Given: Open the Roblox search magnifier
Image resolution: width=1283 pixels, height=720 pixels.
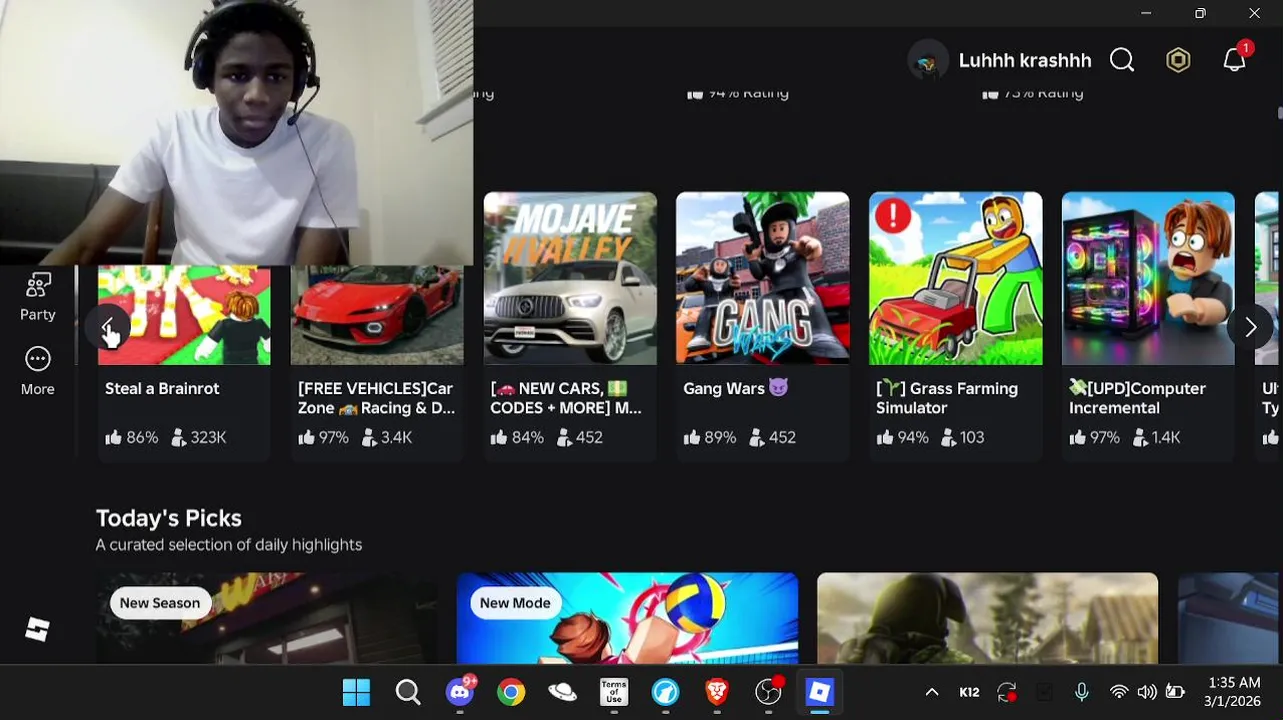Looking at the screenshot, I should (x=1122, y=61).
